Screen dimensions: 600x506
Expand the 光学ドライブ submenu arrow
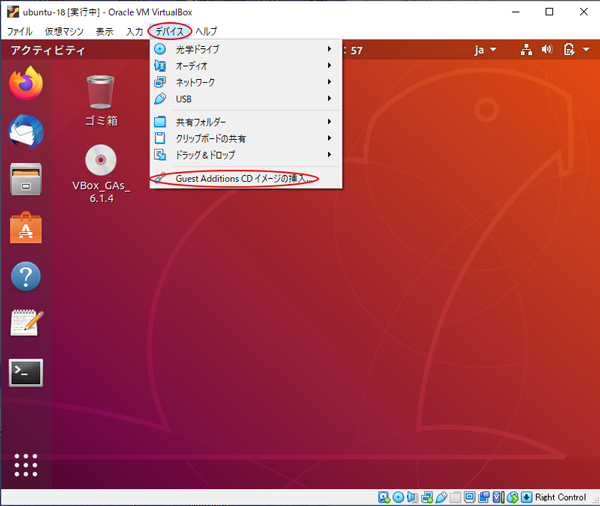coord(329,49)
